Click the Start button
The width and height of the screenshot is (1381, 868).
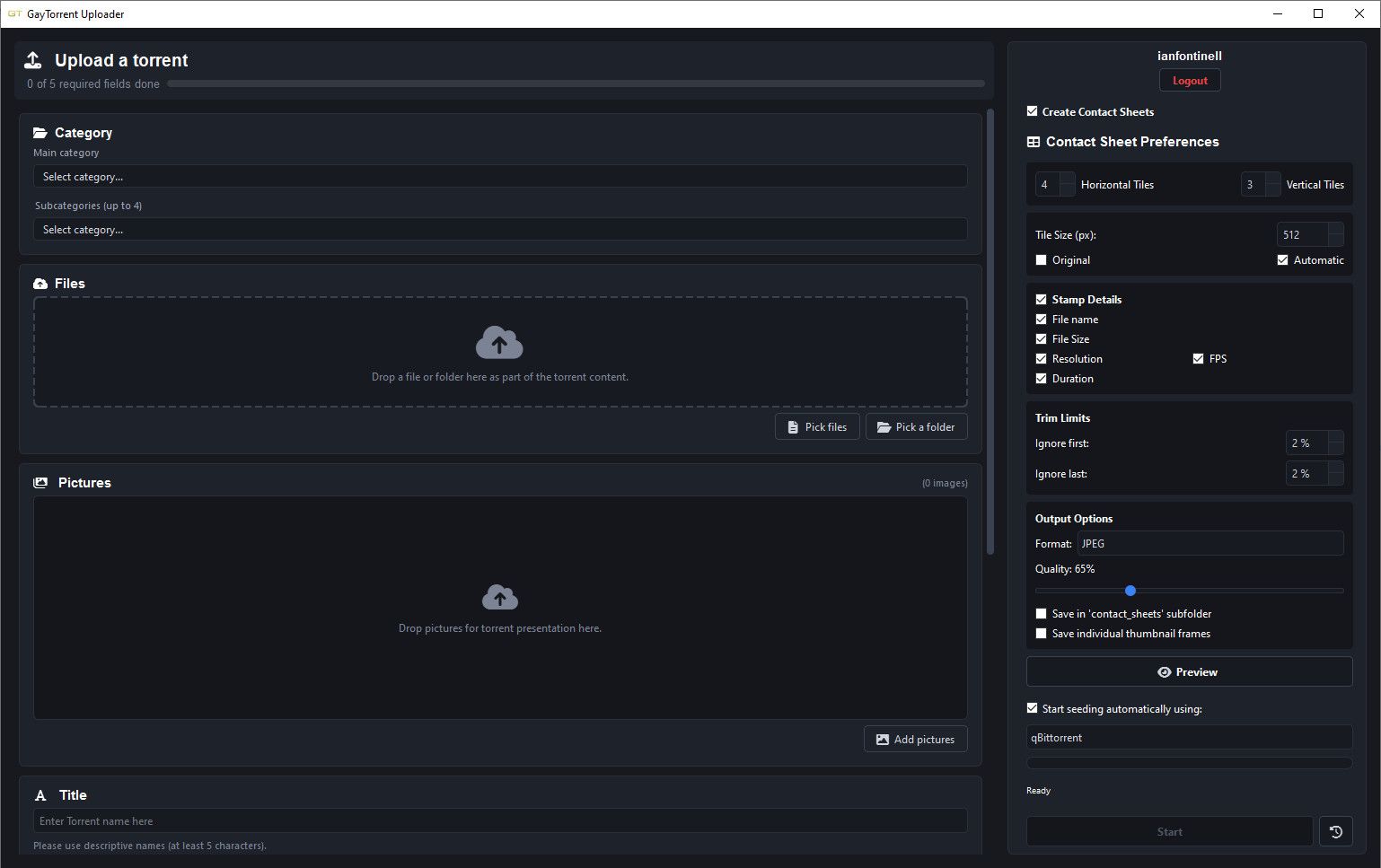click(x=1170, y=832)
